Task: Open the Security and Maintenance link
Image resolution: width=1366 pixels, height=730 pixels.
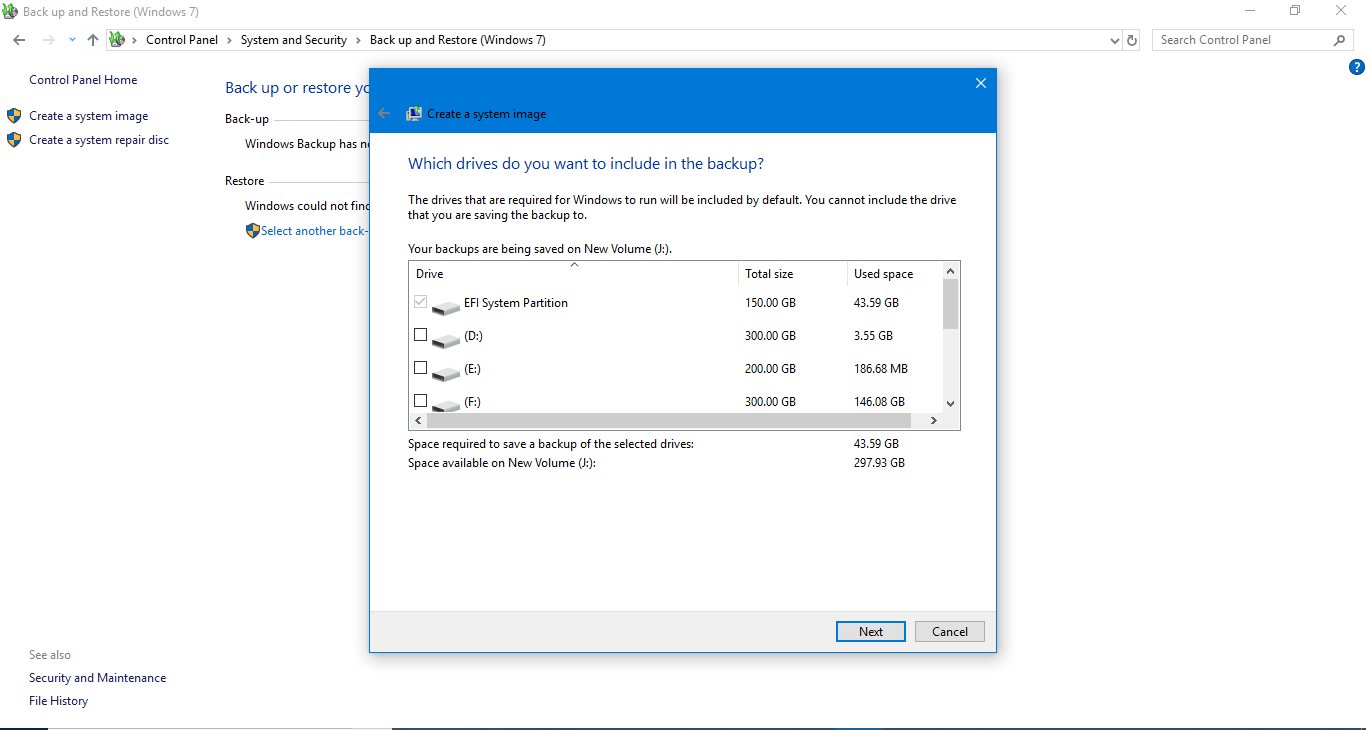Action: click(98, 678)
